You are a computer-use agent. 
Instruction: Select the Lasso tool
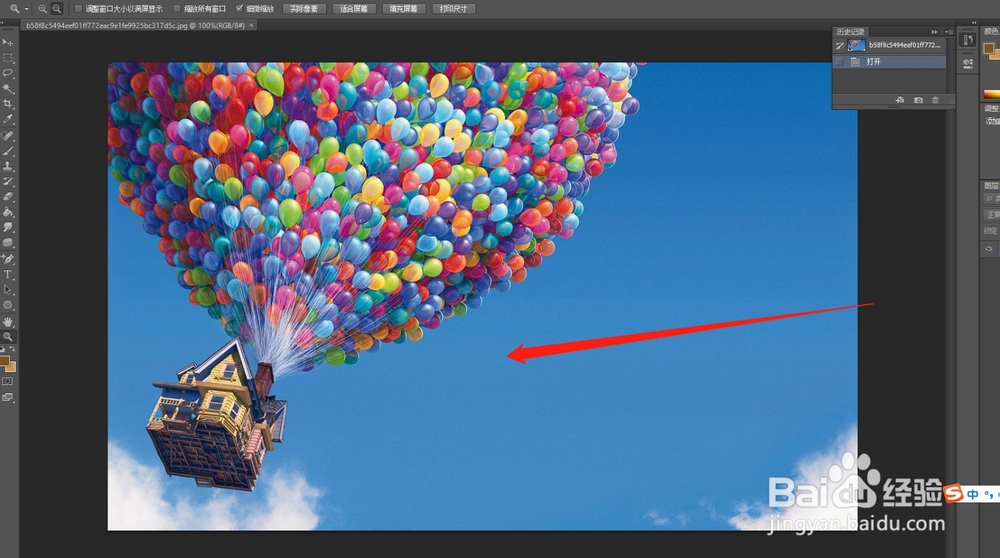(8, 73)
